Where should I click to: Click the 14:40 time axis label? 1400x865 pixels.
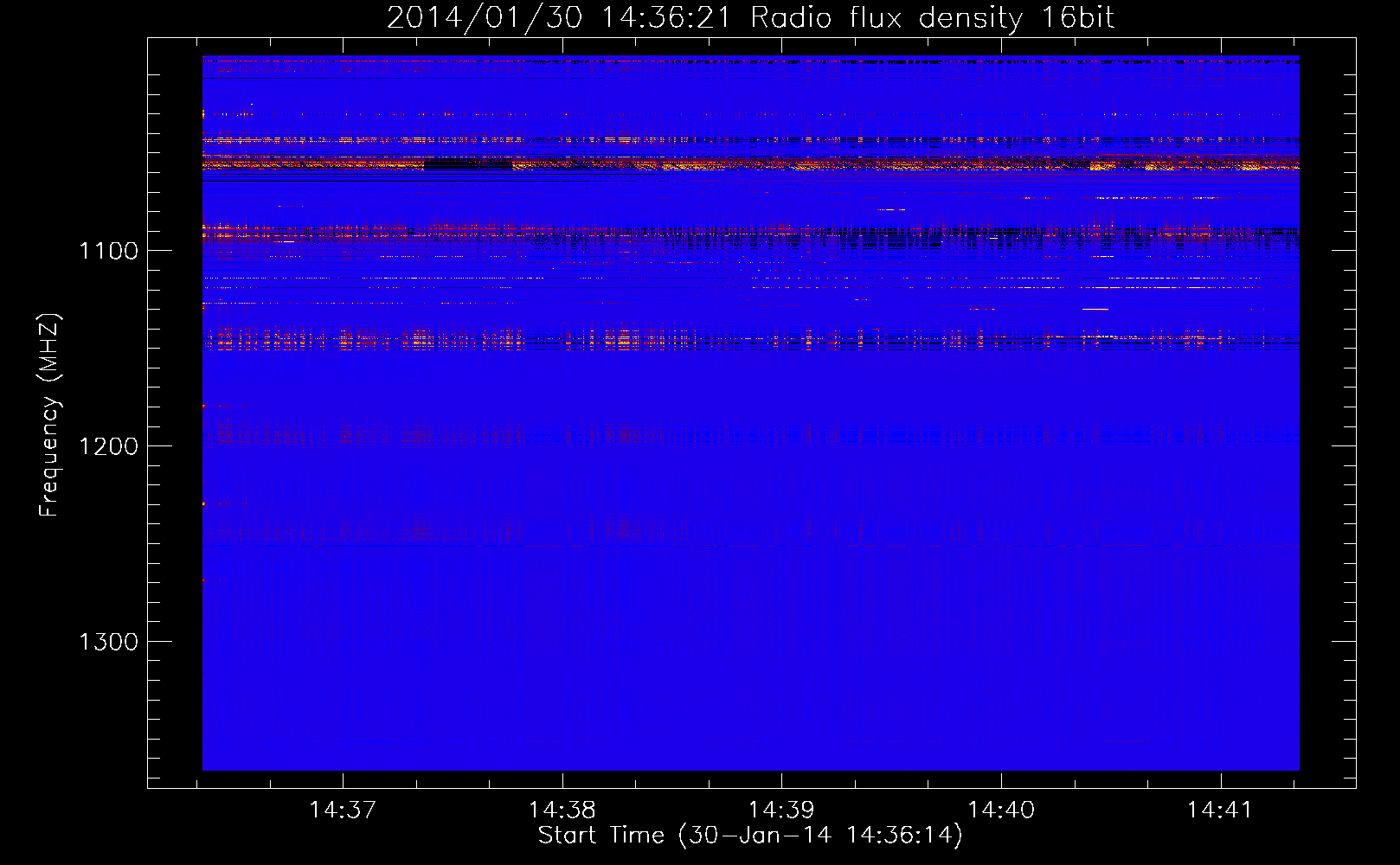(1001, 811)
